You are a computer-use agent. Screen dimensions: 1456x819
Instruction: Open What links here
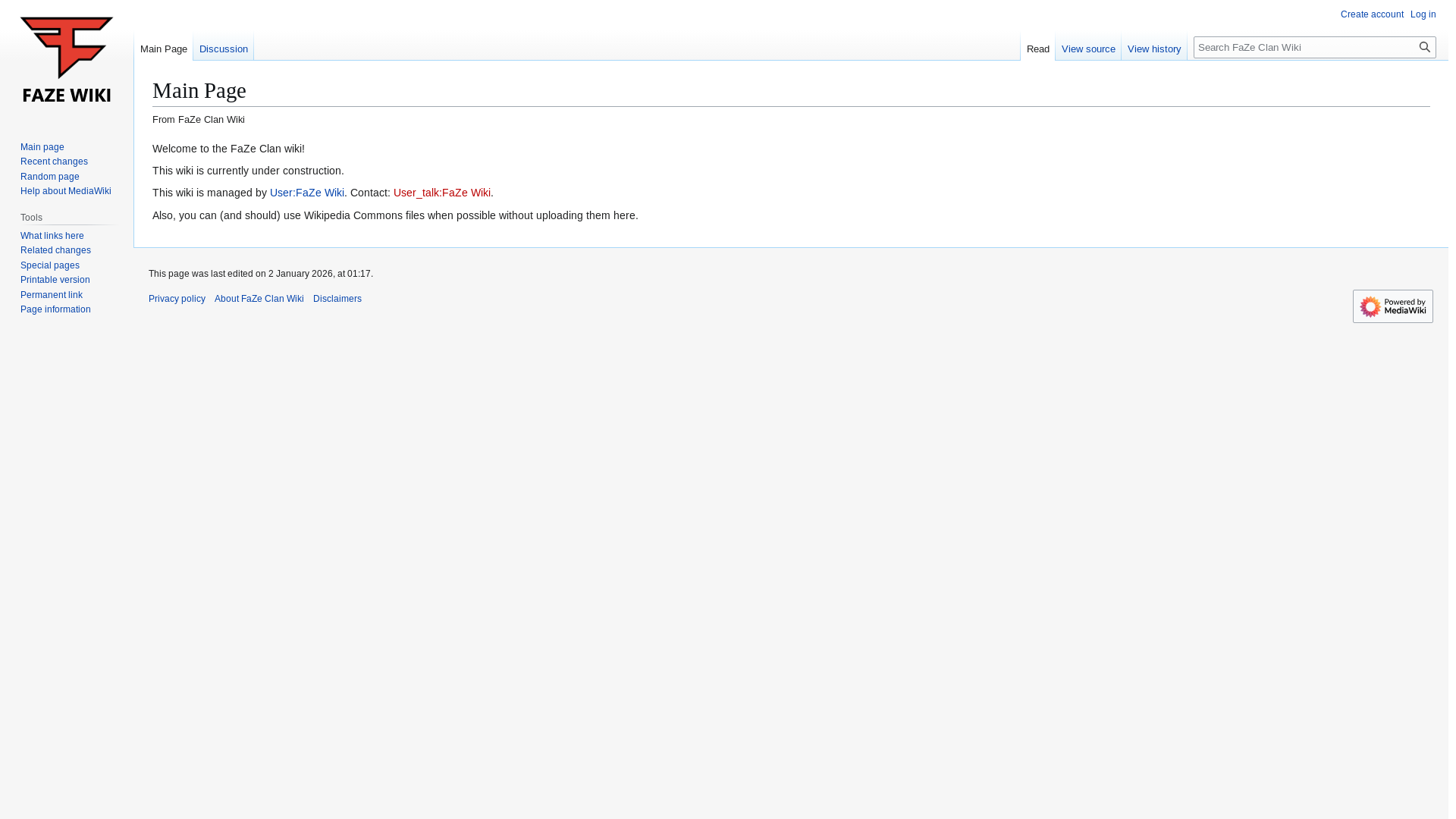click(52, 236)
